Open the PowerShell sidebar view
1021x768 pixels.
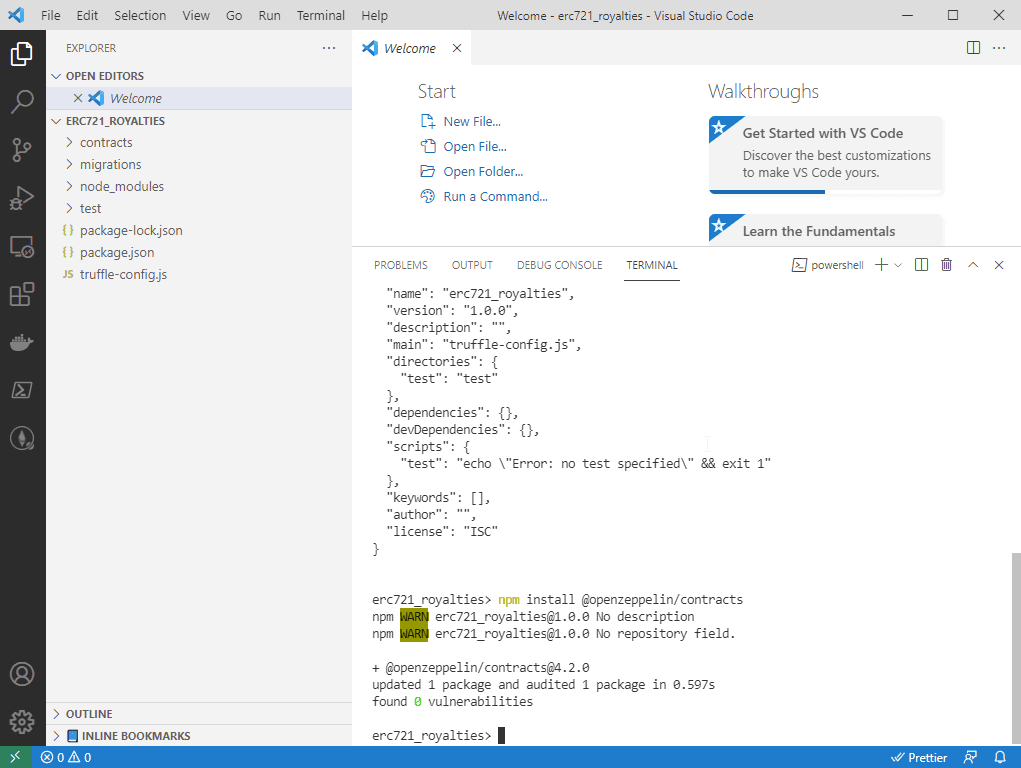tap(22, 390)
